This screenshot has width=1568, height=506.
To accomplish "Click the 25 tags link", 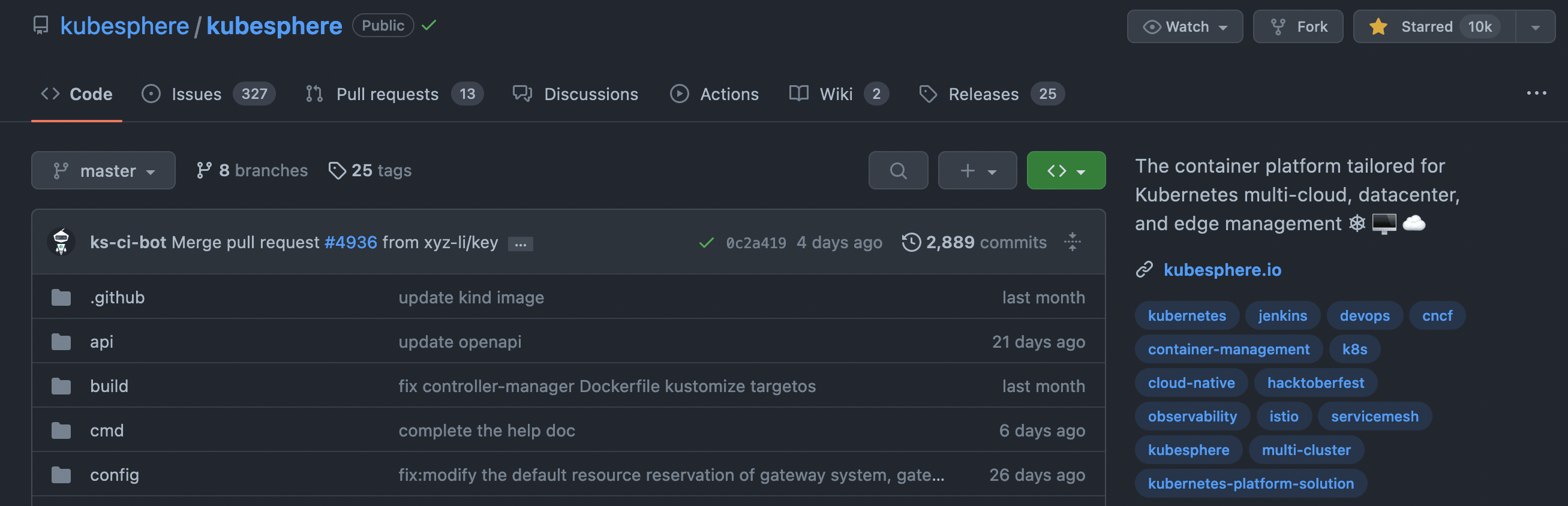I will pyautogui.click(x=370, y=170).
